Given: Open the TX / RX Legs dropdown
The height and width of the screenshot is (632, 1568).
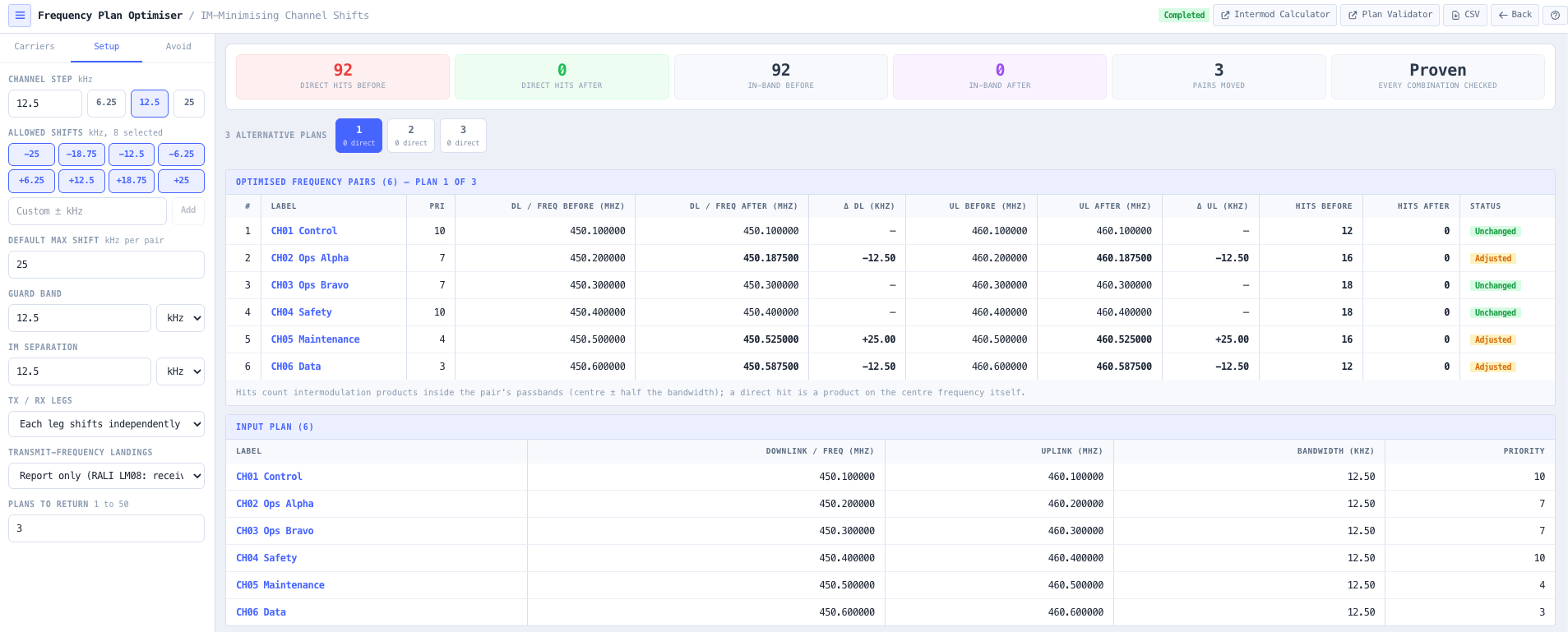Looking at the screenshot, I should (x=106, y=424).
